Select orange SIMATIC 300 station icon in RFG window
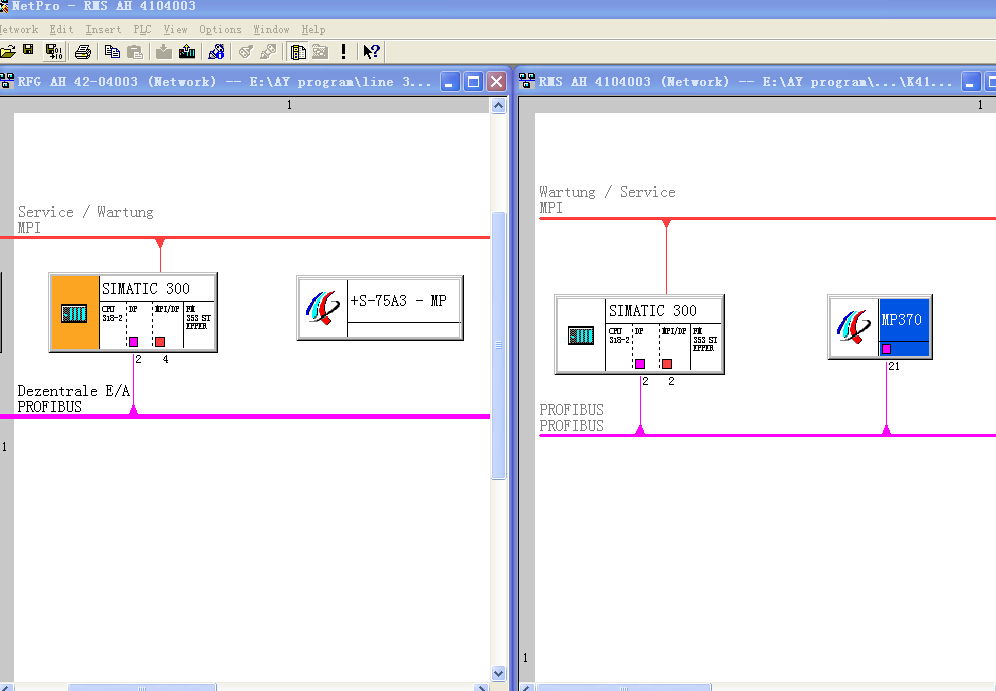 74,313
